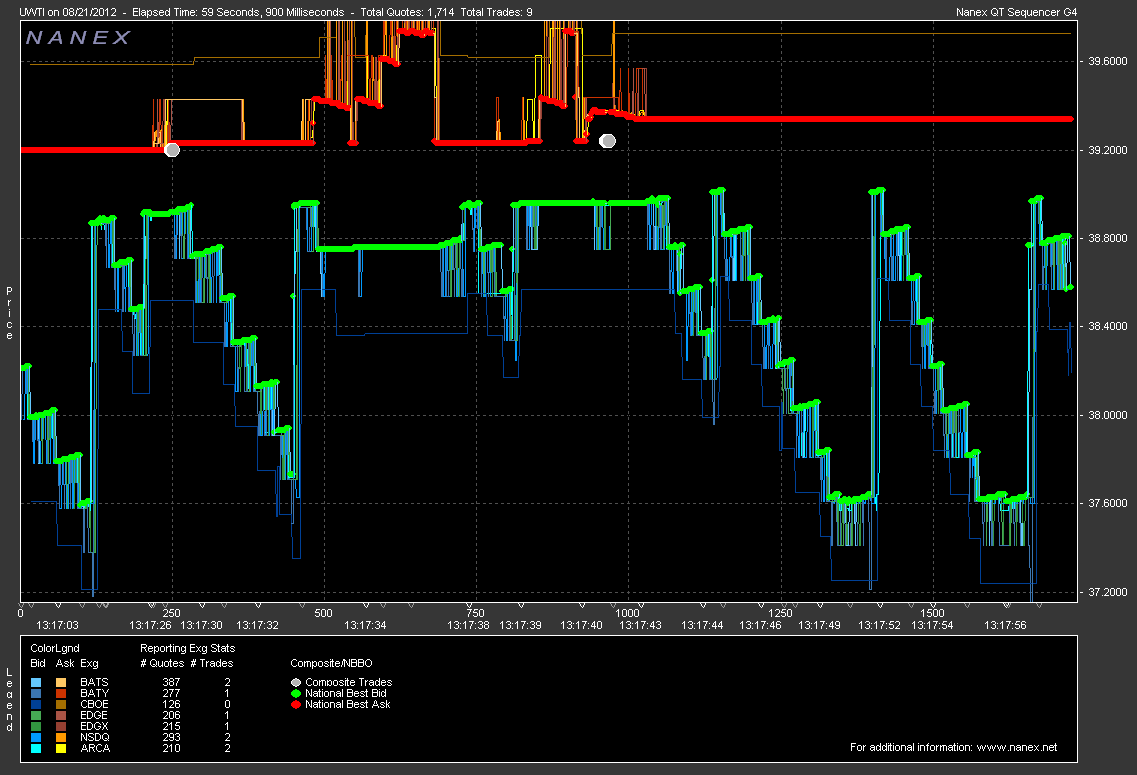Click the 13:17:56 time axis label
Image resolution: width=1137 pixels, height=775 pixels.
(1006, 625)
